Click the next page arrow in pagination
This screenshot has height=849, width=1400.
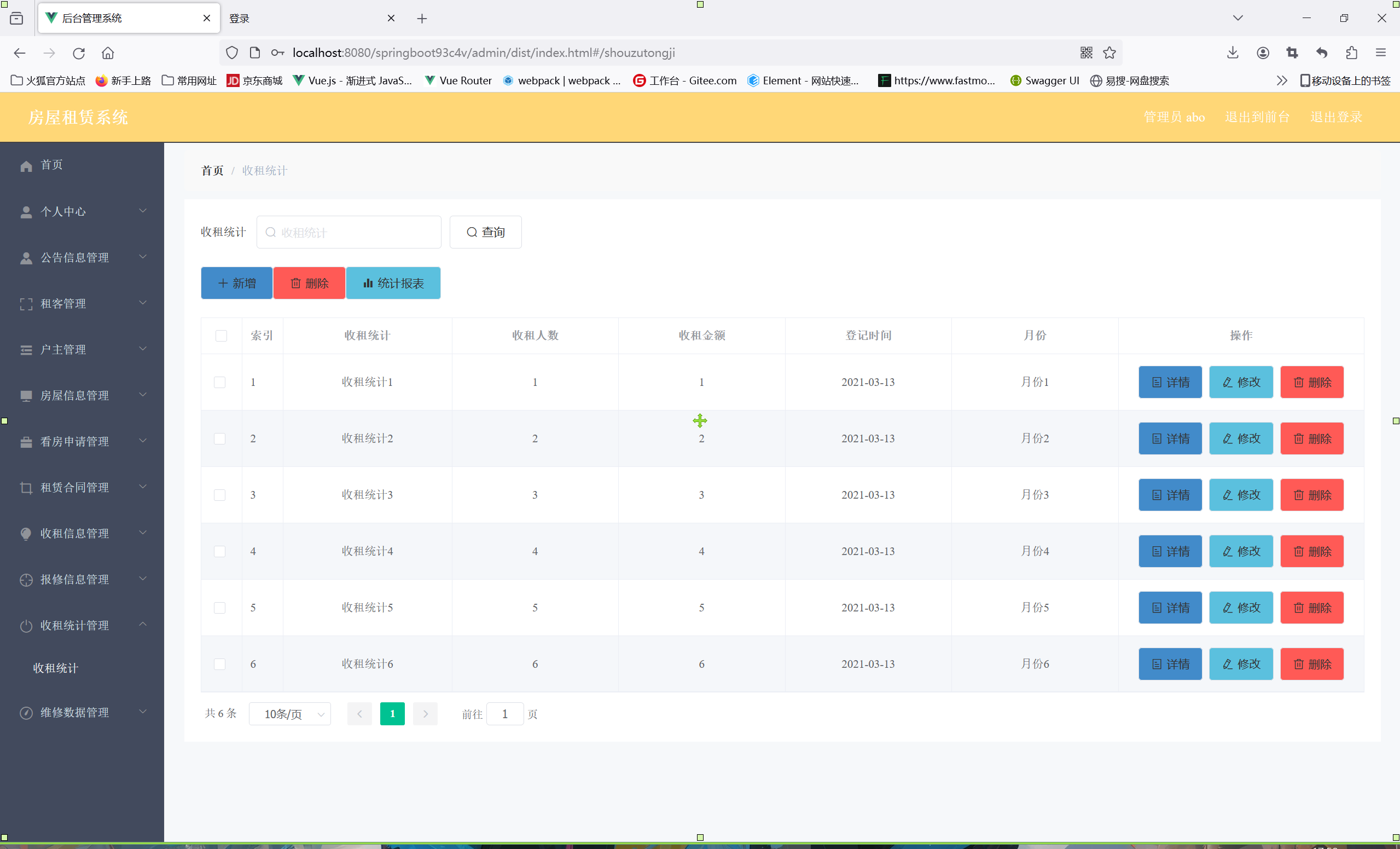click(x=425, y=714)
